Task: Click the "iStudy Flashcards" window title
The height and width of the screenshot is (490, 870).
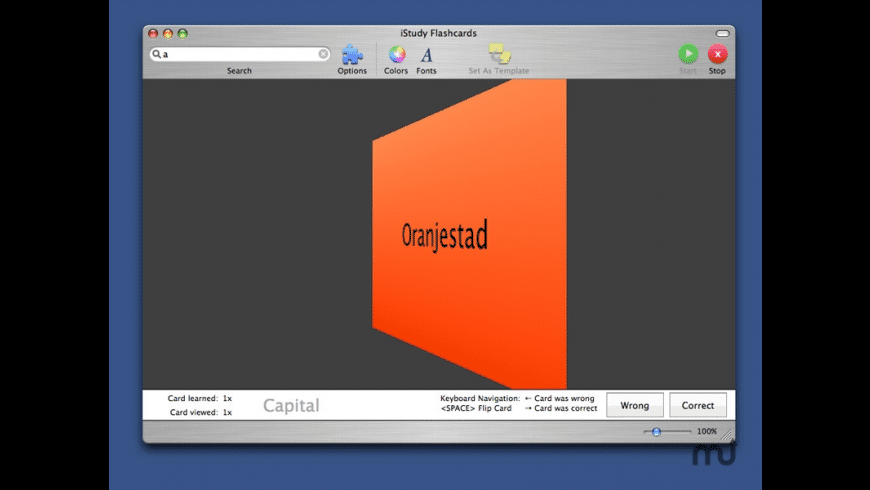Action: click(x=438, y=33)
